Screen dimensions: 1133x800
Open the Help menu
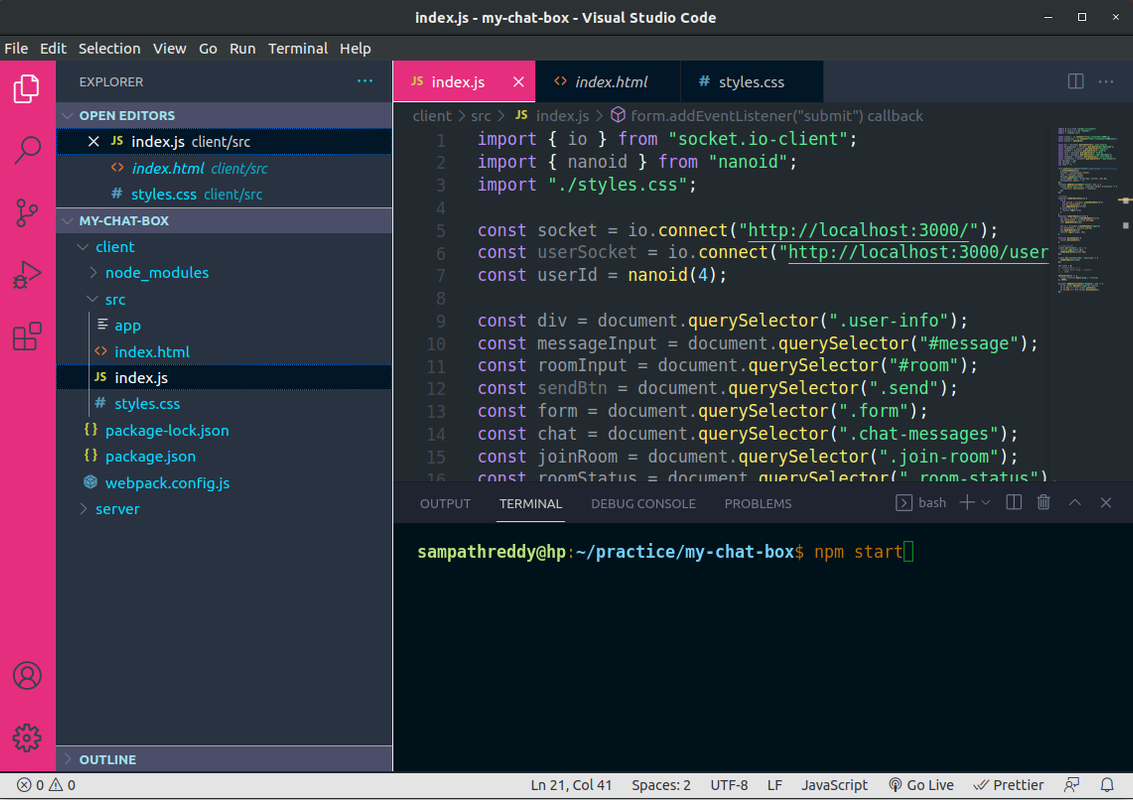(355, 48)
